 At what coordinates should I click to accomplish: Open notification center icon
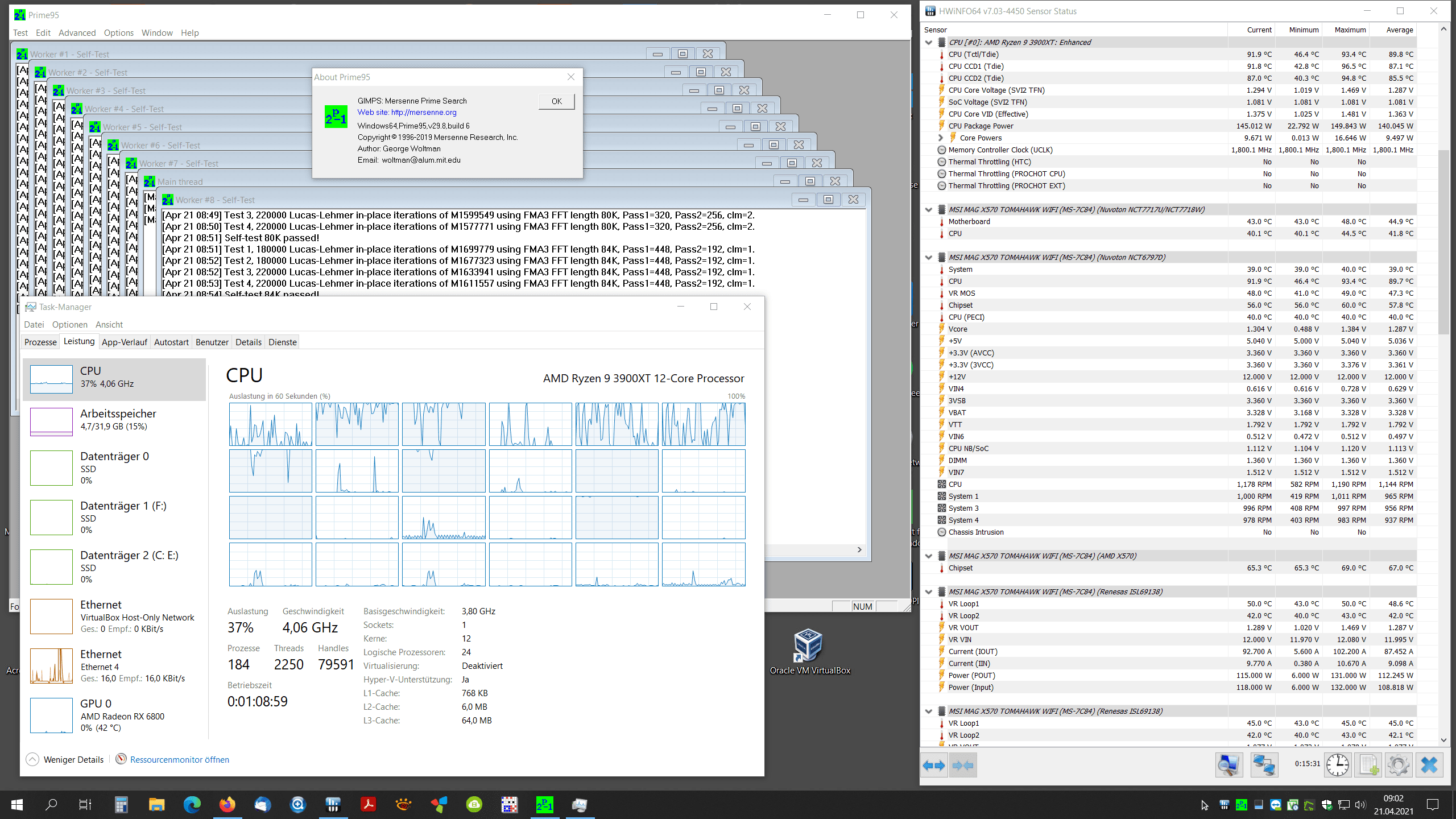click(1433, 804)
